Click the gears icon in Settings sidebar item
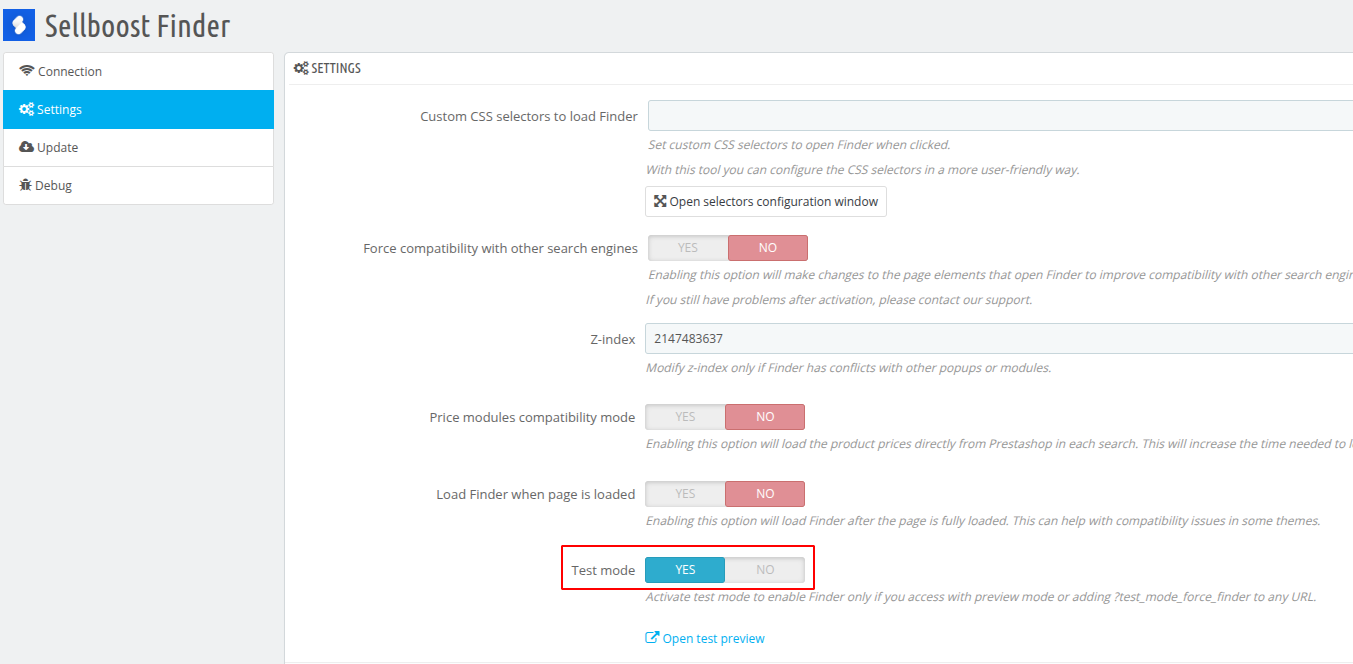 (27, 109)
